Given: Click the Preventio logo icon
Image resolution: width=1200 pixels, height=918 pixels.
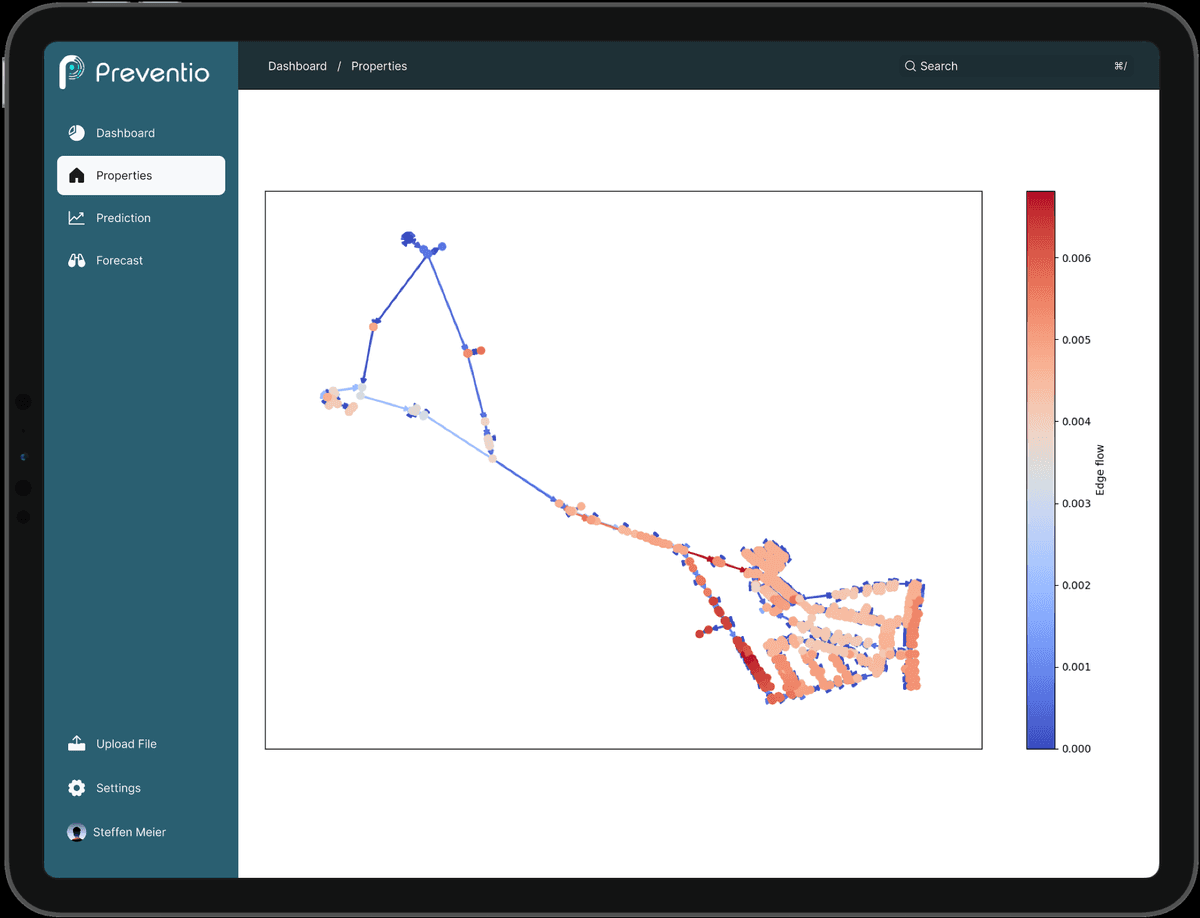Looking at the screenshot, I should click(72, 72).
